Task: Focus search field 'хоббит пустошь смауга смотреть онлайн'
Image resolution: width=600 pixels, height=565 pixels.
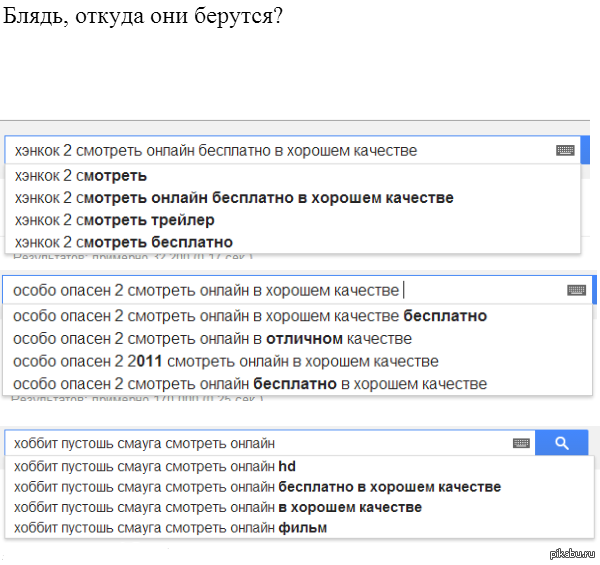Action: tap(270, 443)
